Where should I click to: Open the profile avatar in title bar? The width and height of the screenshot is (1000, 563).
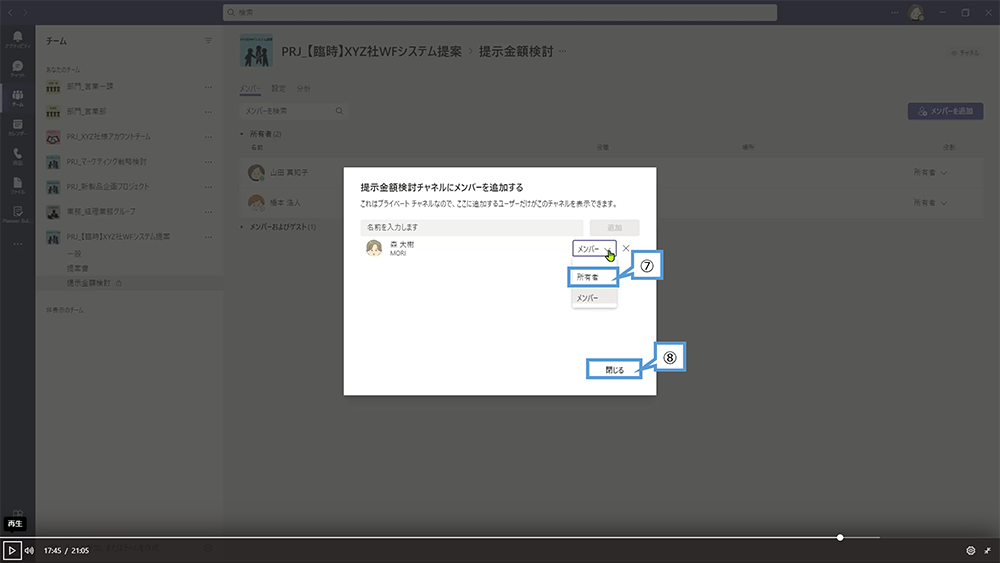click(916, 12)
